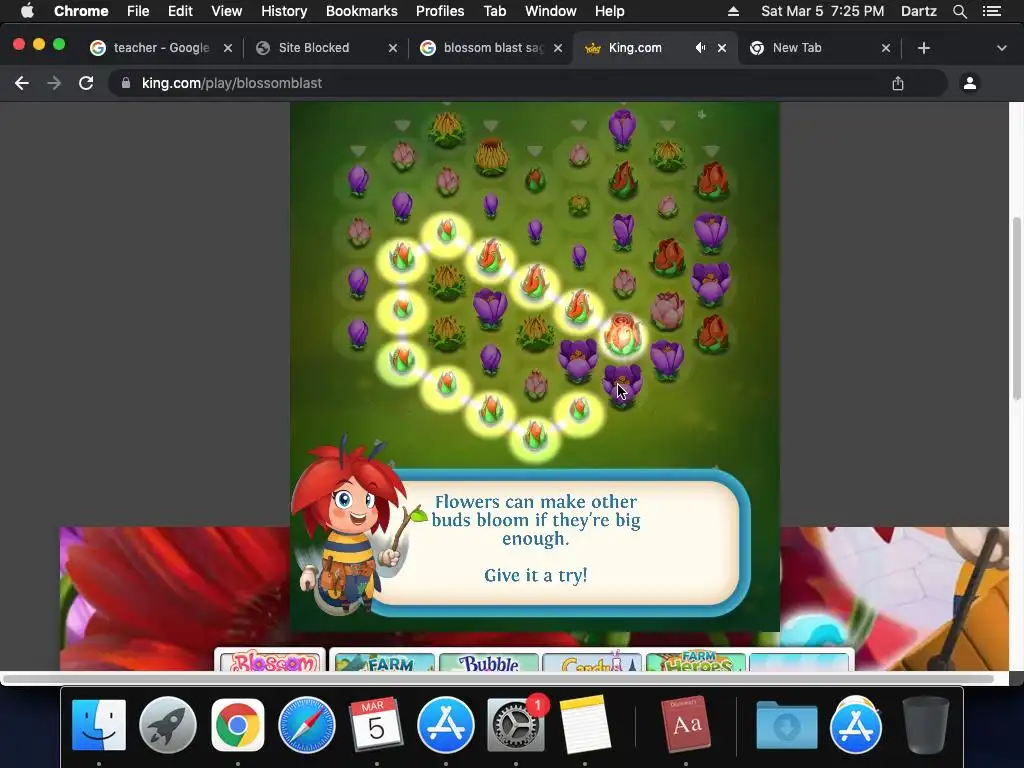Click the Share icon in the address bar
Image resolution: width=1024 pixels, height=768 pixels.
point(898,83)
